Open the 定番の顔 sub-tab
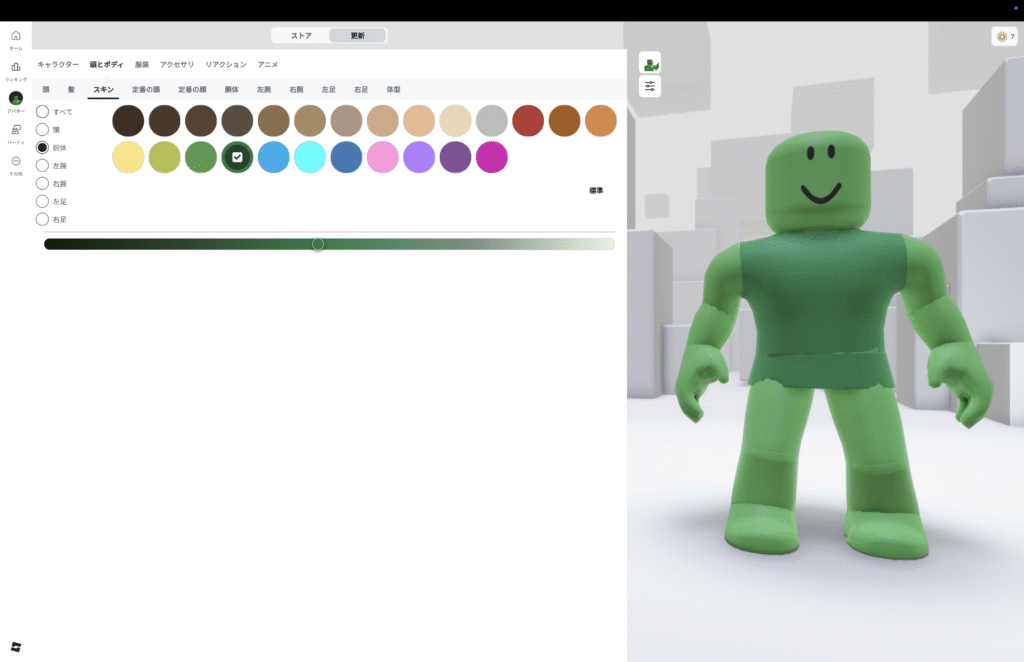The height and width of the screenshot is (662, 1024). (192, 89)
